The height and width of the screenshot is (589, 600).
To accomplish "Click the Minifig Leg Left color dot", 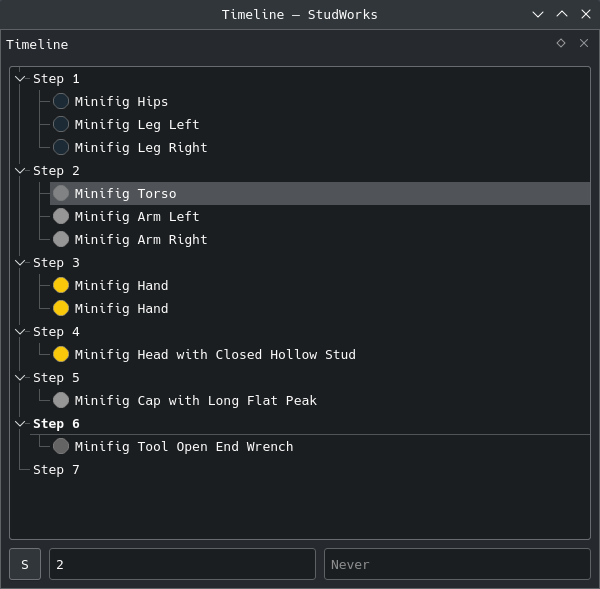I will [x=61, y=124].
